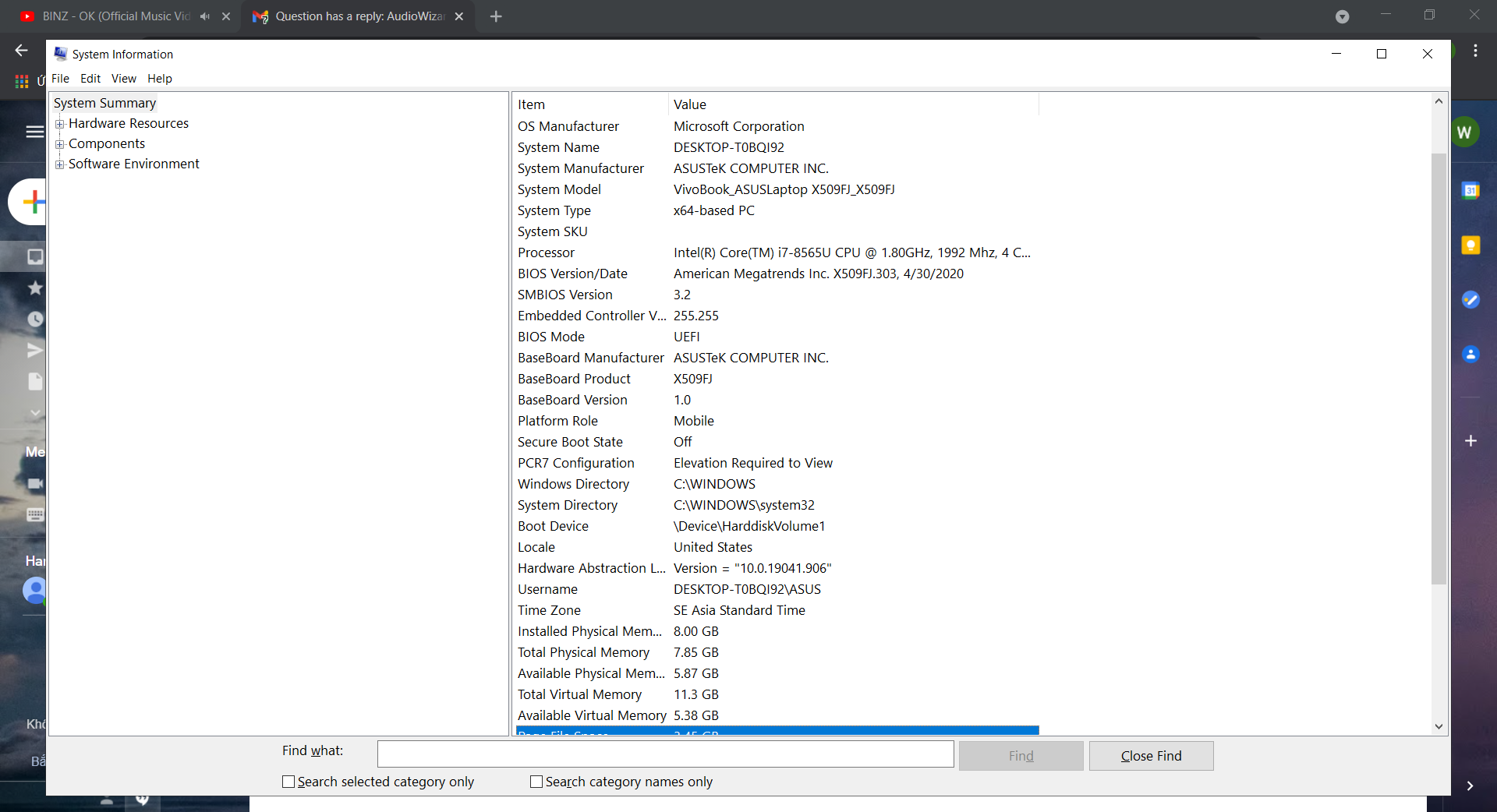
Task: Expand the Gmail More labels chevron
Action: [35, 412]
